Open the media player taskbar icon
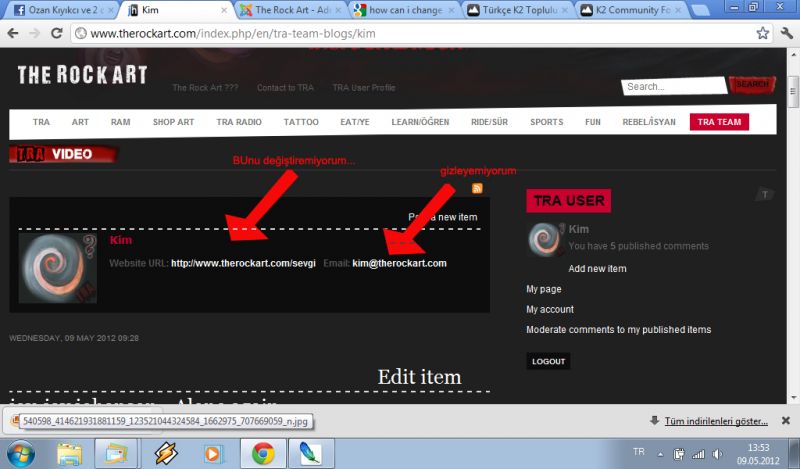 pyautogui.click(x=213, y=453)
